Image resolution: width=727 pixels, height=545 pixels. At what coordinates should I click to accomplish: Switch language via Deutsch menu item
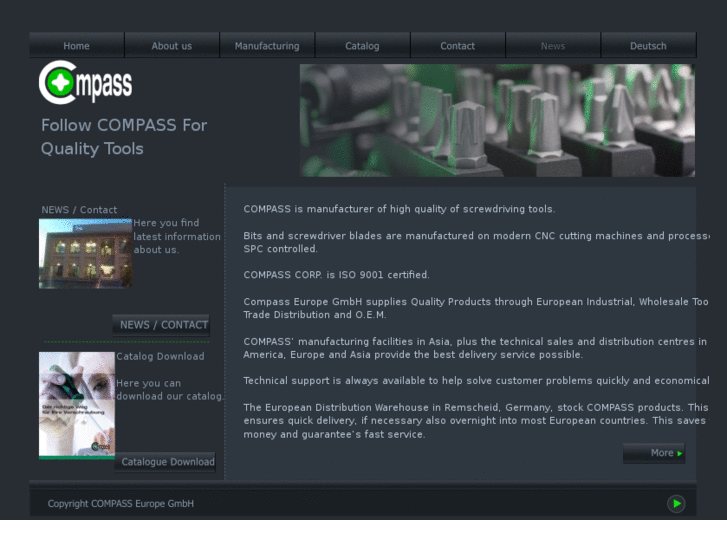648,45
